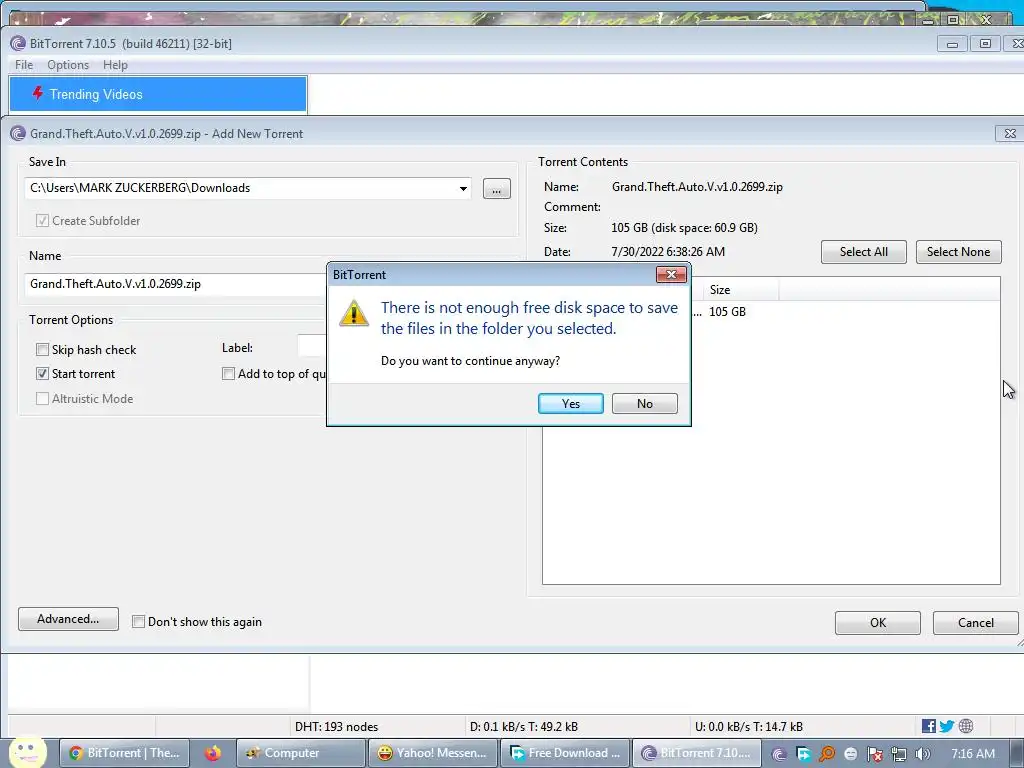Click Yes to continue anyway
This screenshot has height=768, width=1024.
tap(570, 404)
